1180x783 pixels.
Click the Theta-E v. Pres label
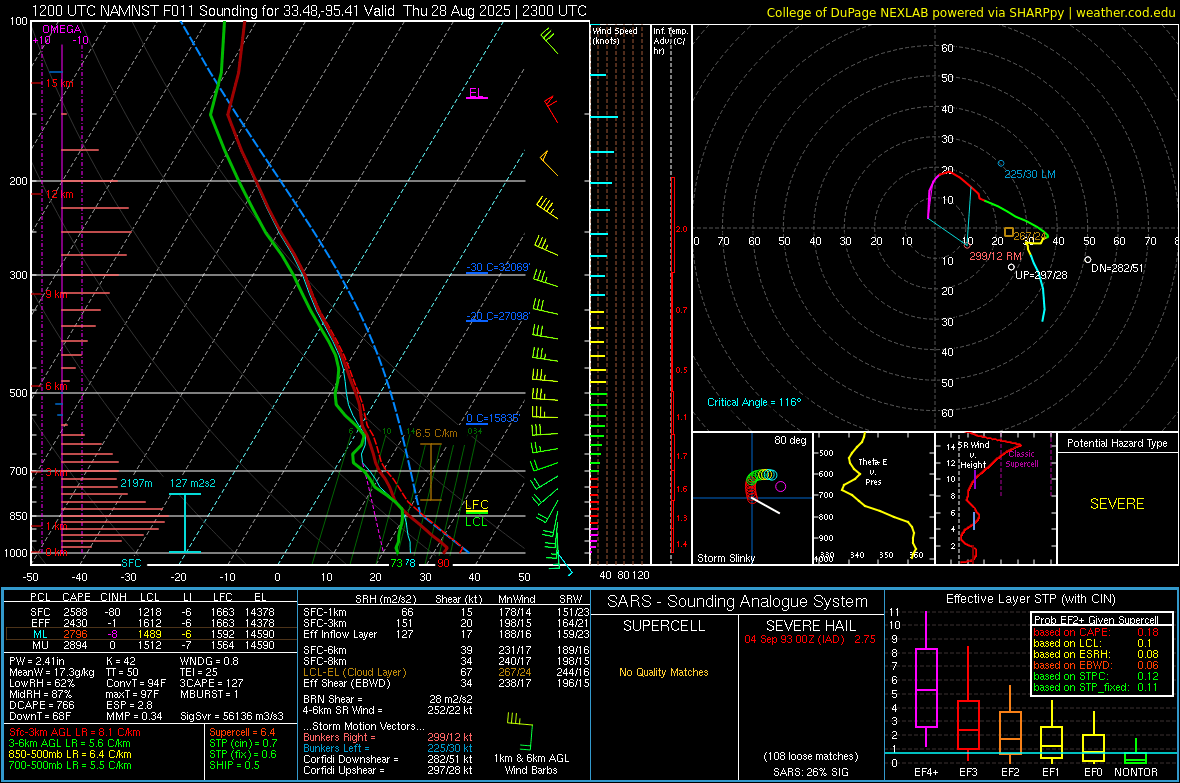[873, 471]
